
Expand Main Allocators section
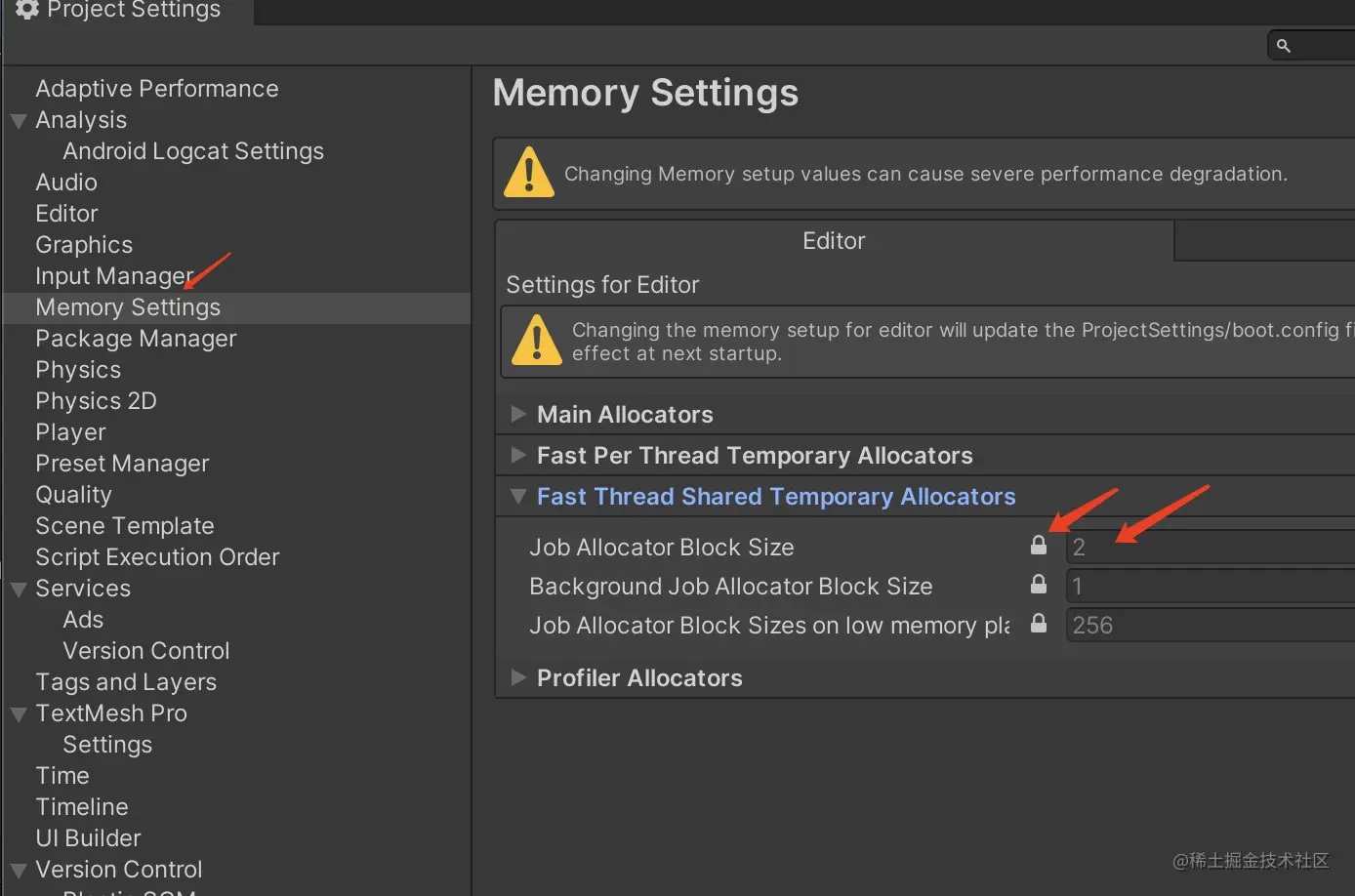click(x=518, y=415)
